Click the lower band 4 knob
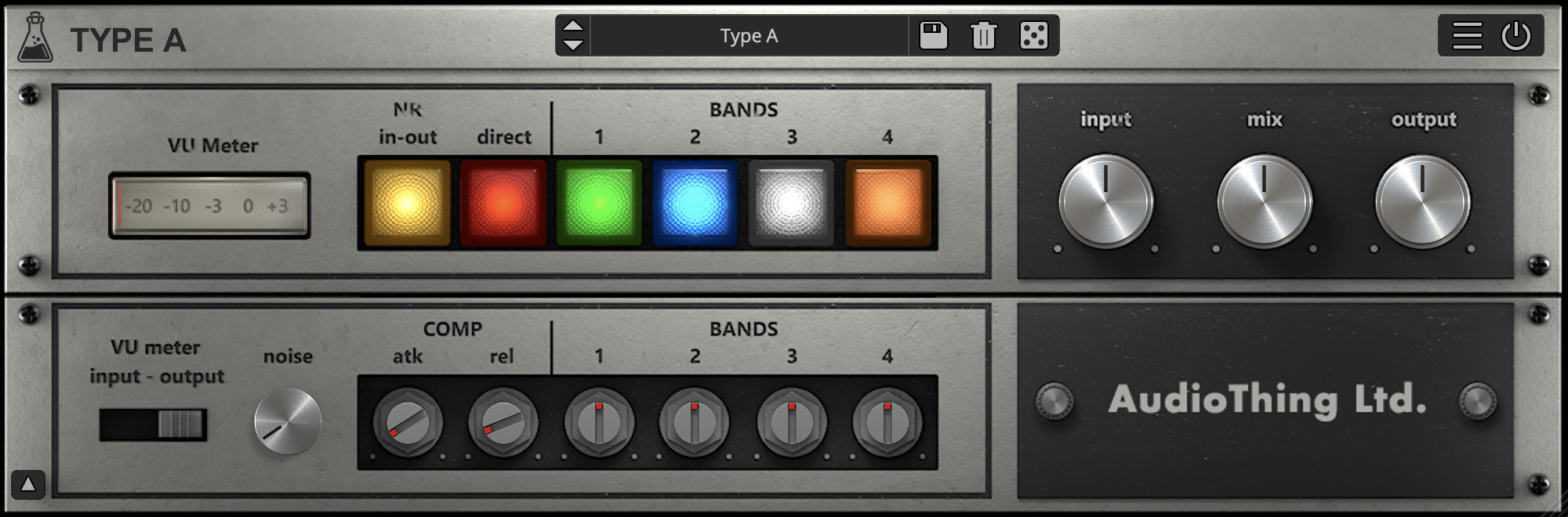This screenshot has width=1568, height=517. click(x=887, y=423)
